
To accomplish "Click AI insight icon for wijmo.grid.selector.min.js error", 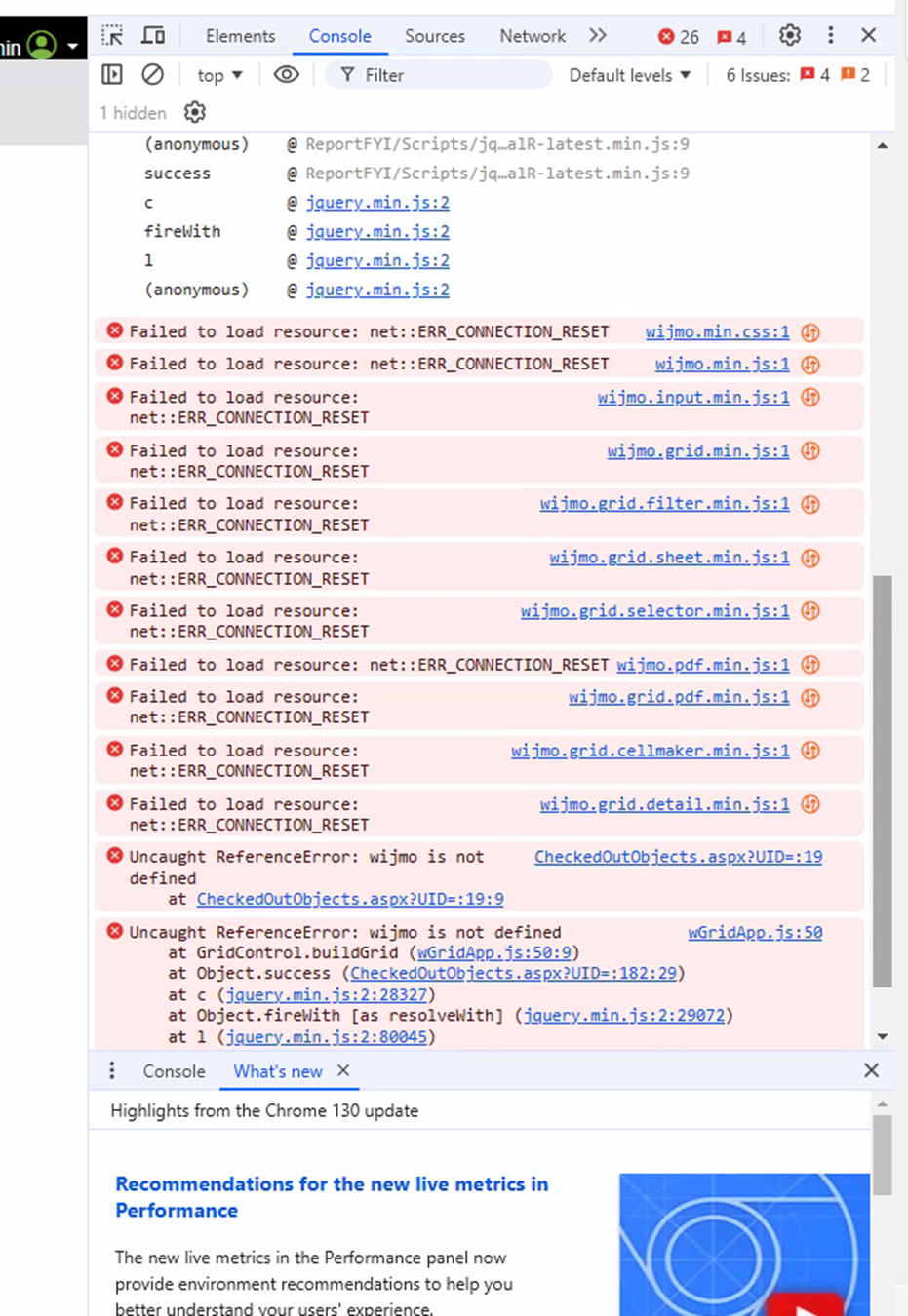I will point(810,611).
